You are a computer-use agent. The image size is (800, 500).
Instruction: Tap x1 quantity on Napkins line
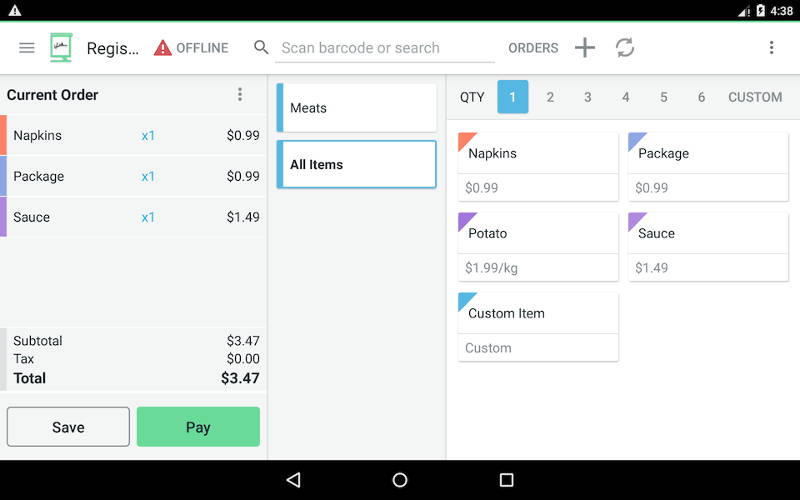148,136
